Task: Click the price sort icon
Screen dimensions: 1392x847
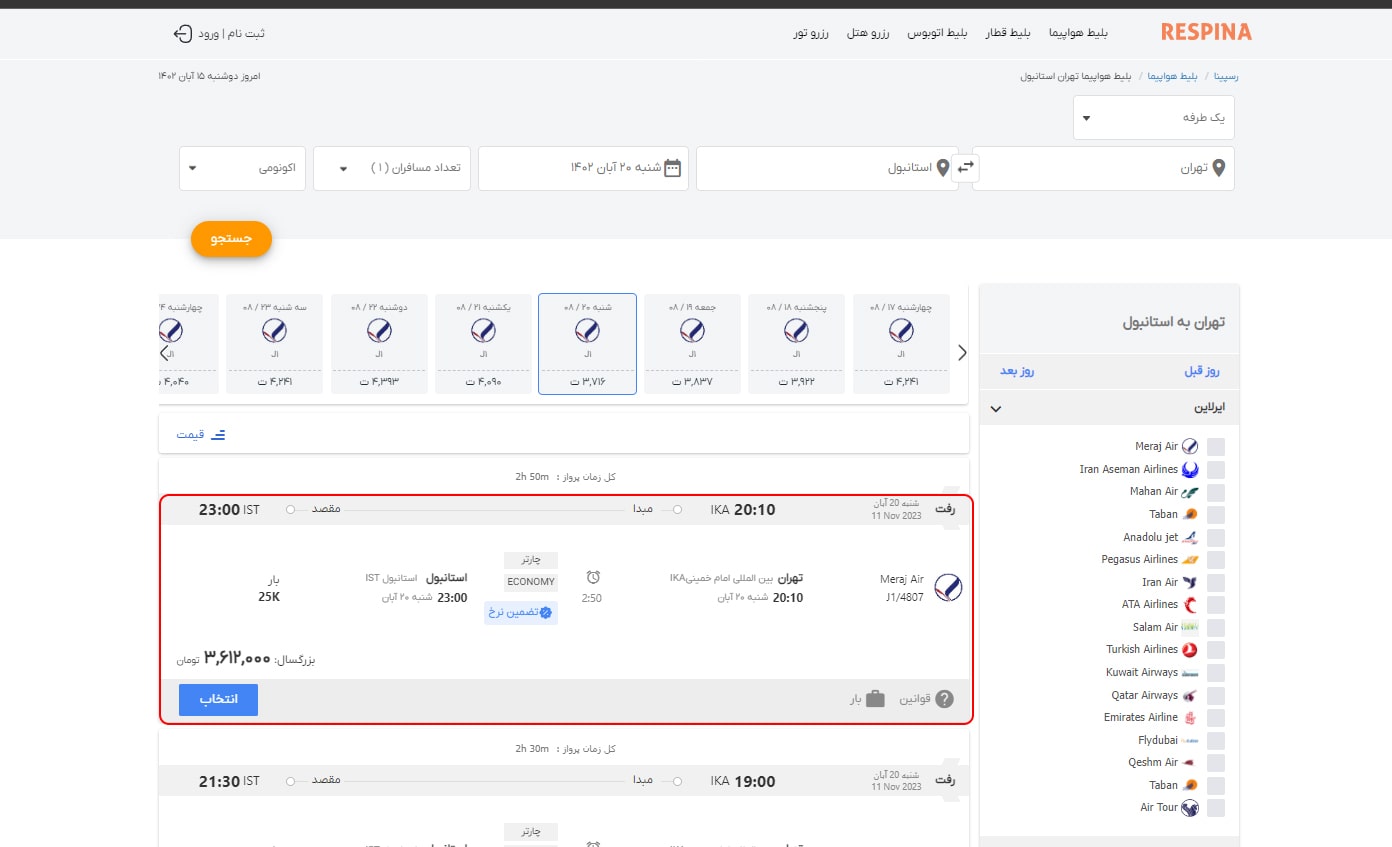Action: point(218,434)
